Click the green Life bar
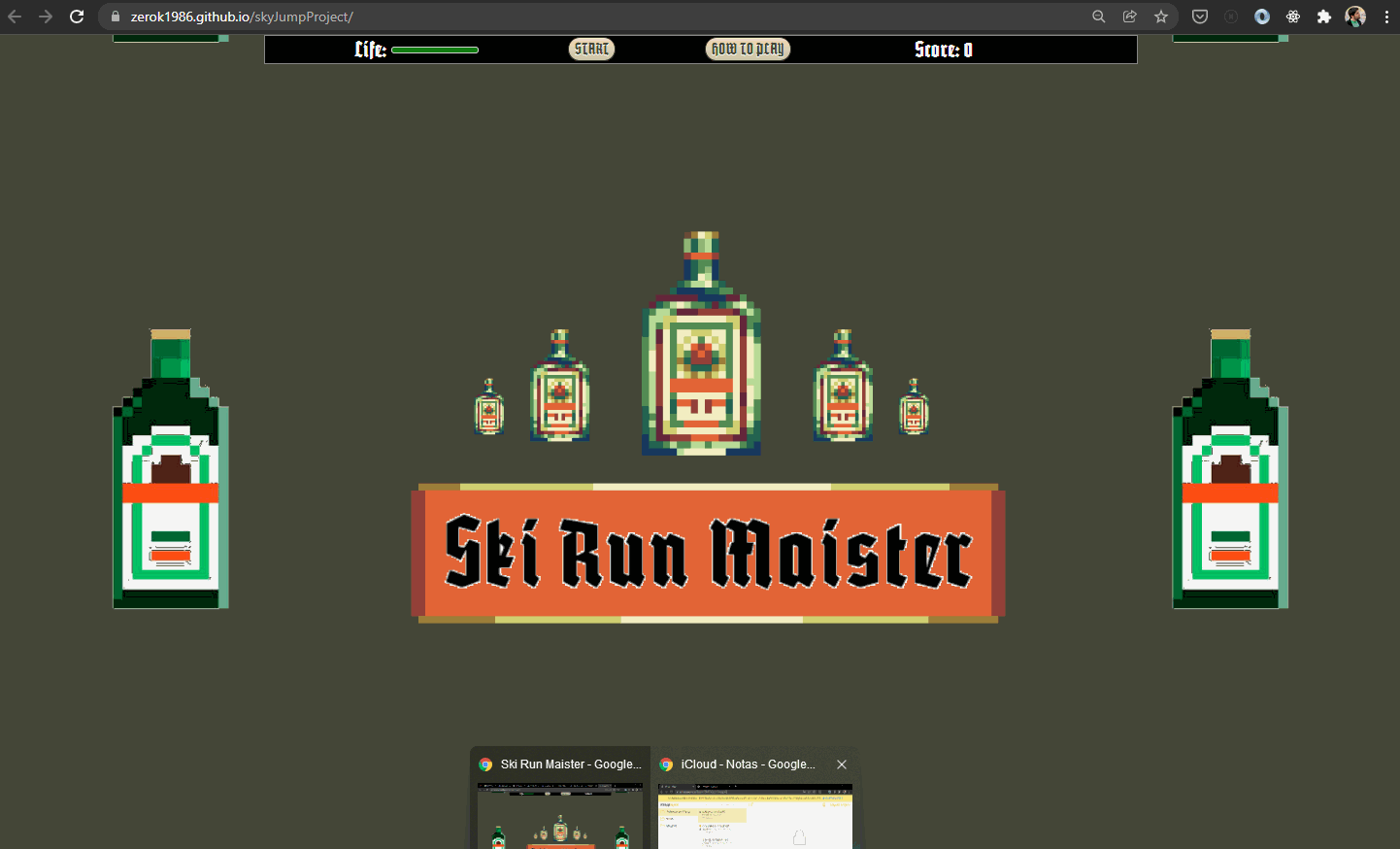1400x849 pixels. tap(435, 50)
